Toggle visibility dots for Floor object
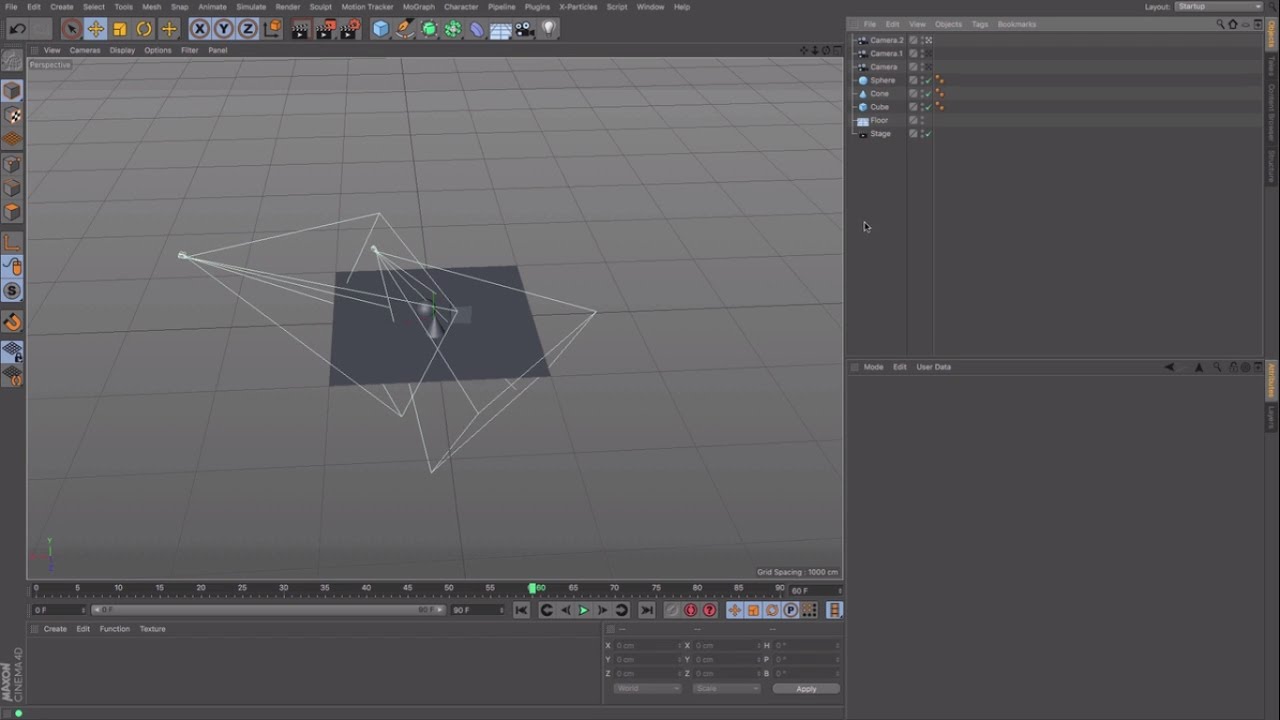 click(x=922, y=120)
